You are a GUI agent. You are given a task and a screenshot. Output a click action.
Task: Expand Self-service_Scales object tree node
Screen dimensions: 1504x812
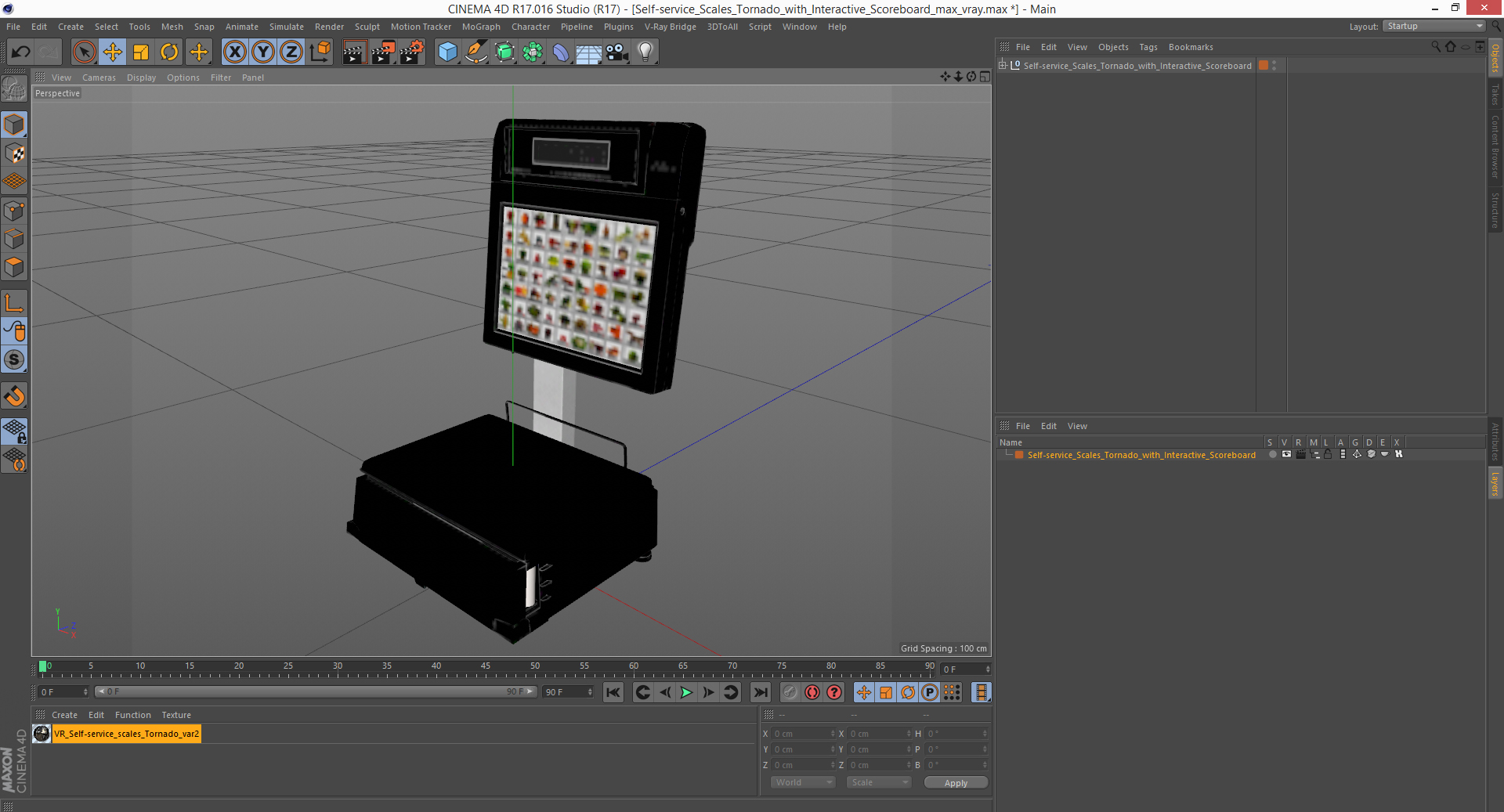point(1002,65)
